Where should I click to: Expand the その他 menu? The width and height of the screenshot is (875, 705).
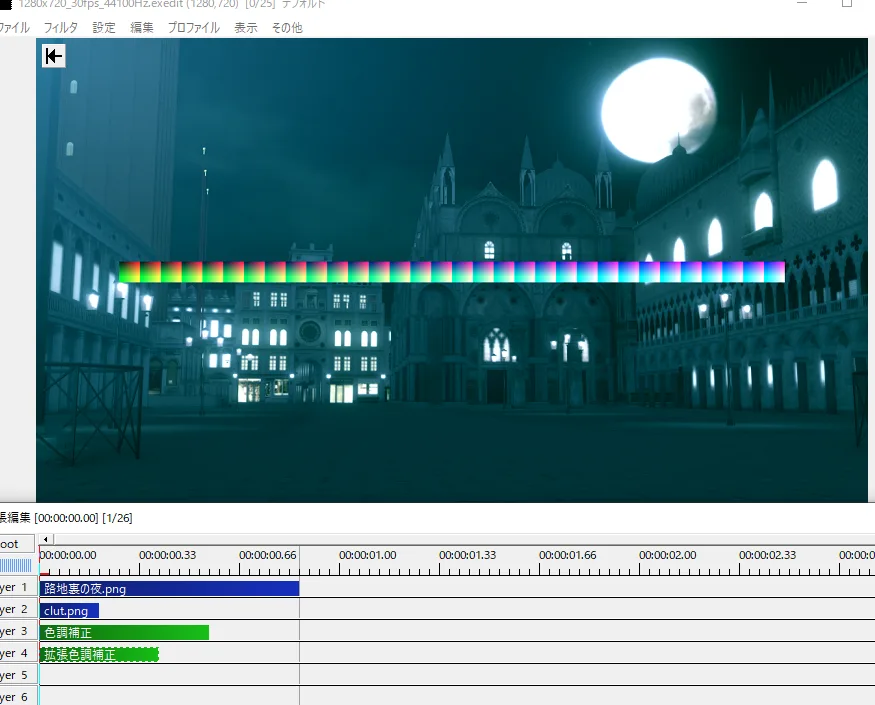(x=287, y=28)
